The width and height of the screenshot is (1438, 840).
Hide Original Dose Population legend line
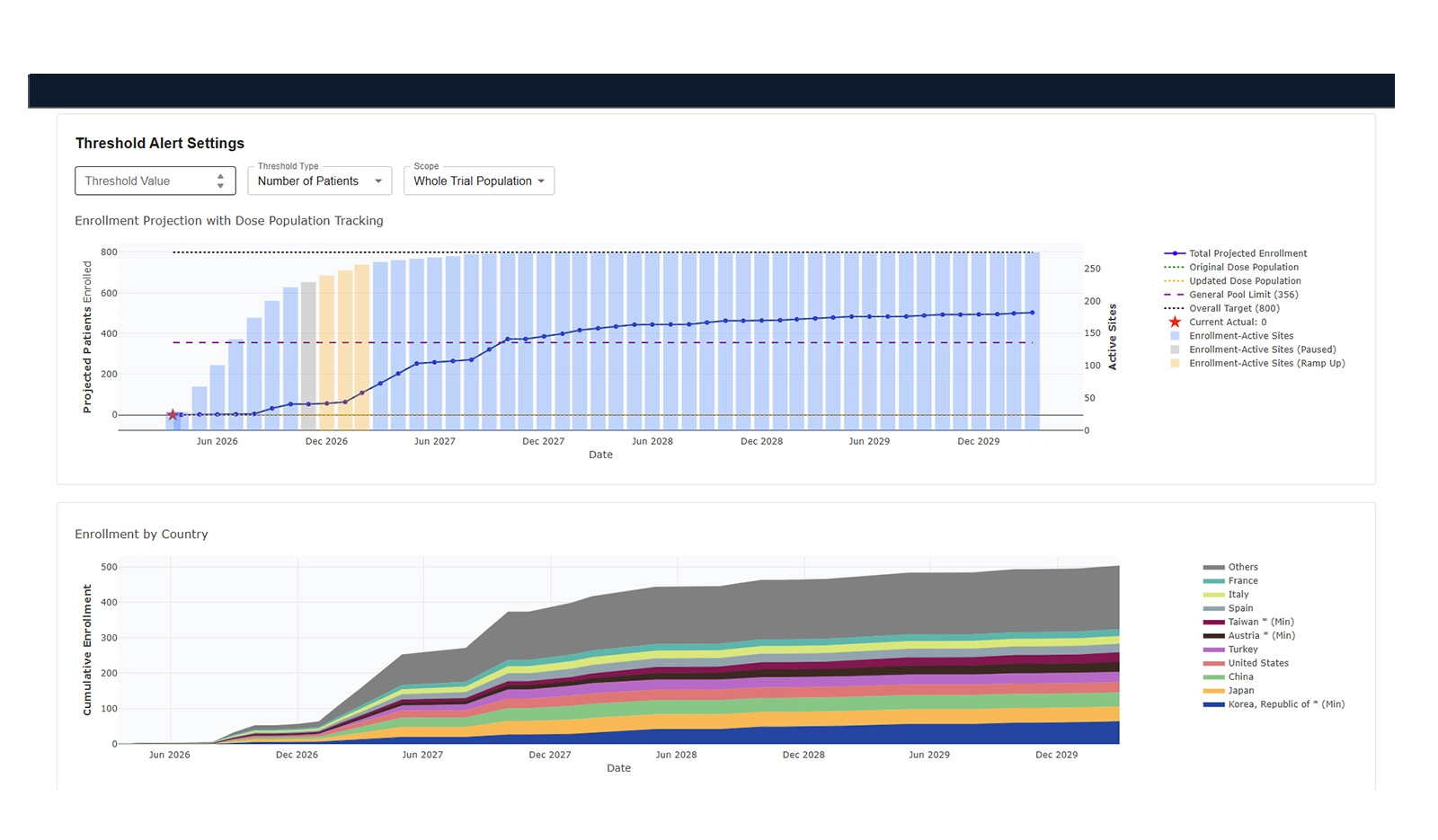tap(1243, 267)
